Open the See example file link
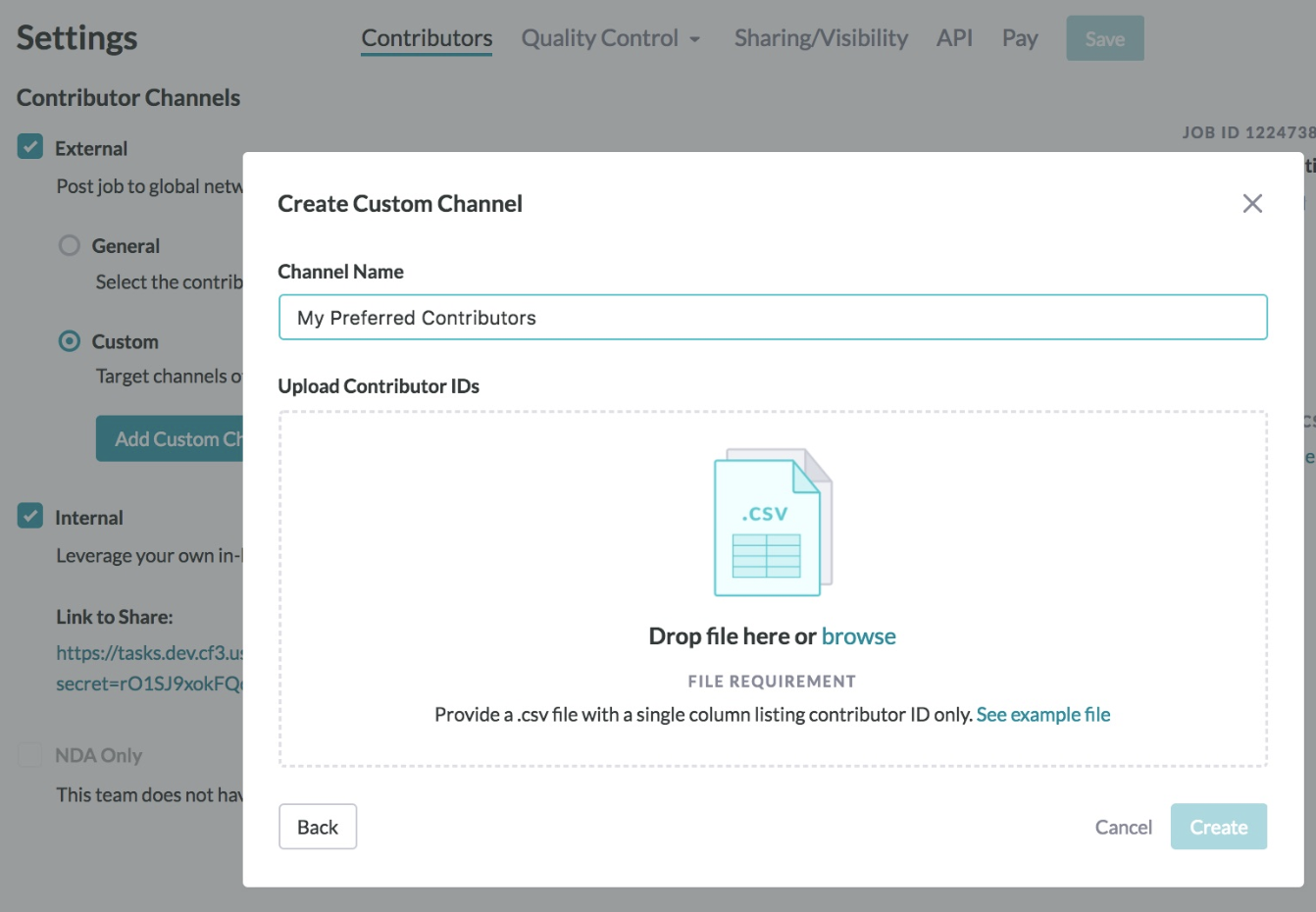This screenshot has height=912, width=1316. [x=1043, y=715]
